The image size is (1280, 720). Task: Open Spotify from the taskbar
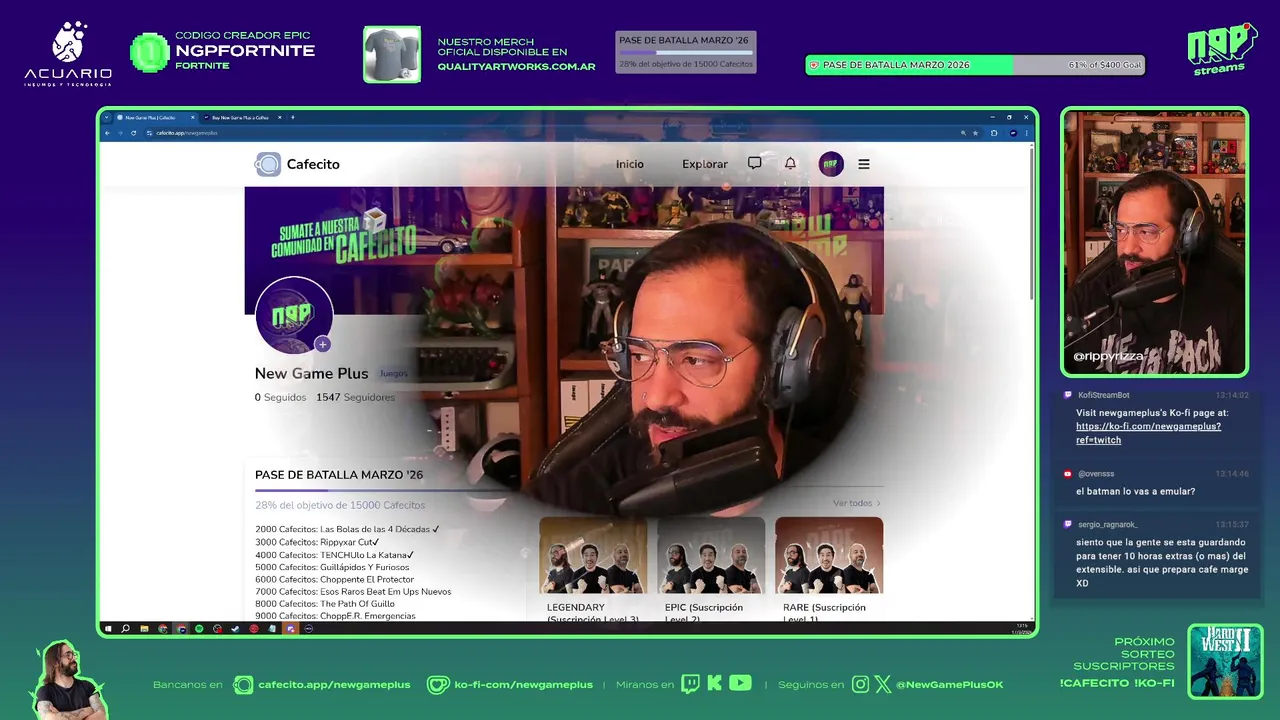(x=199, y=628)
